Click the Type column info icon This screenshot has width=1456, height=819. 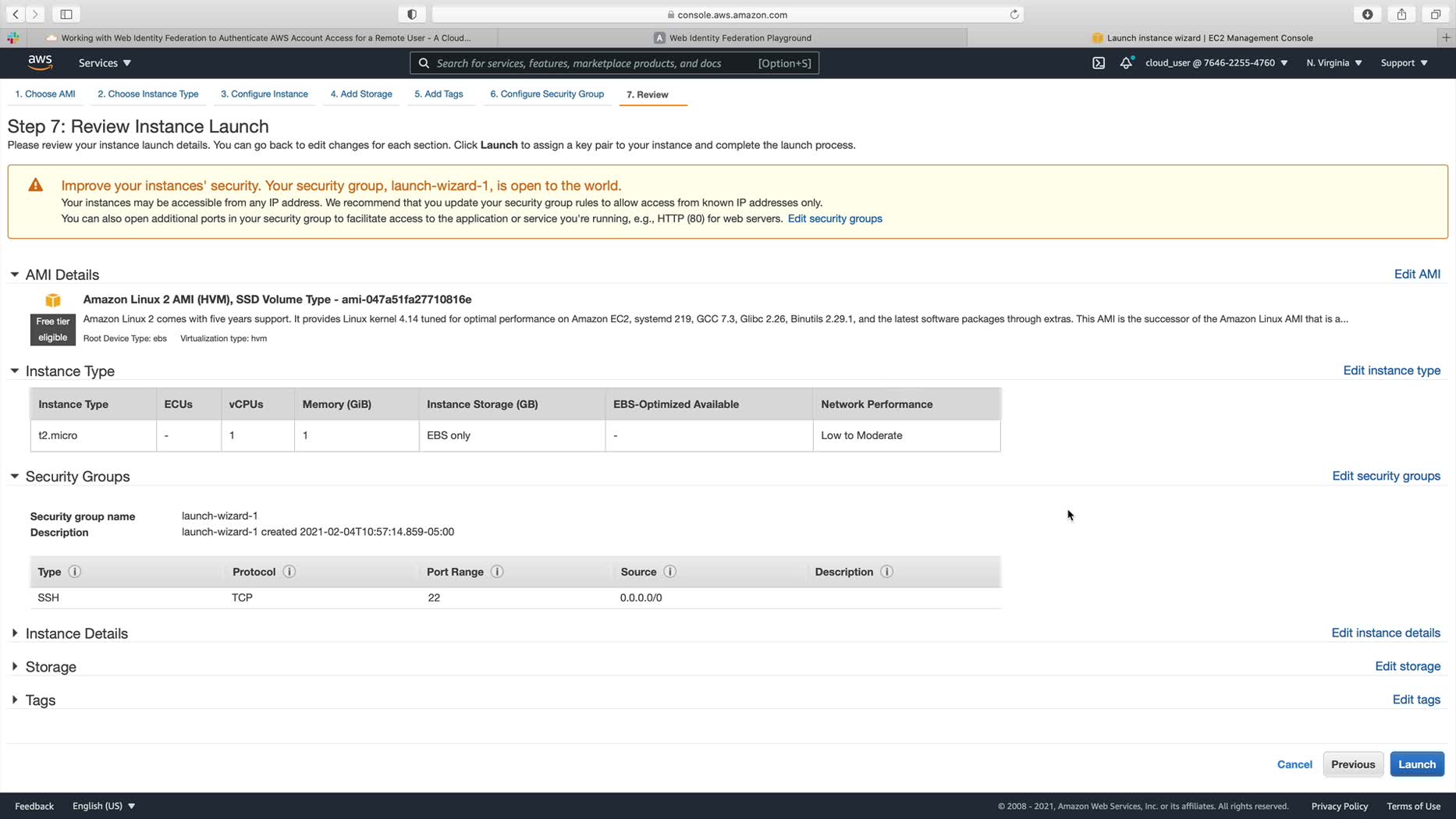click(75, 572)
